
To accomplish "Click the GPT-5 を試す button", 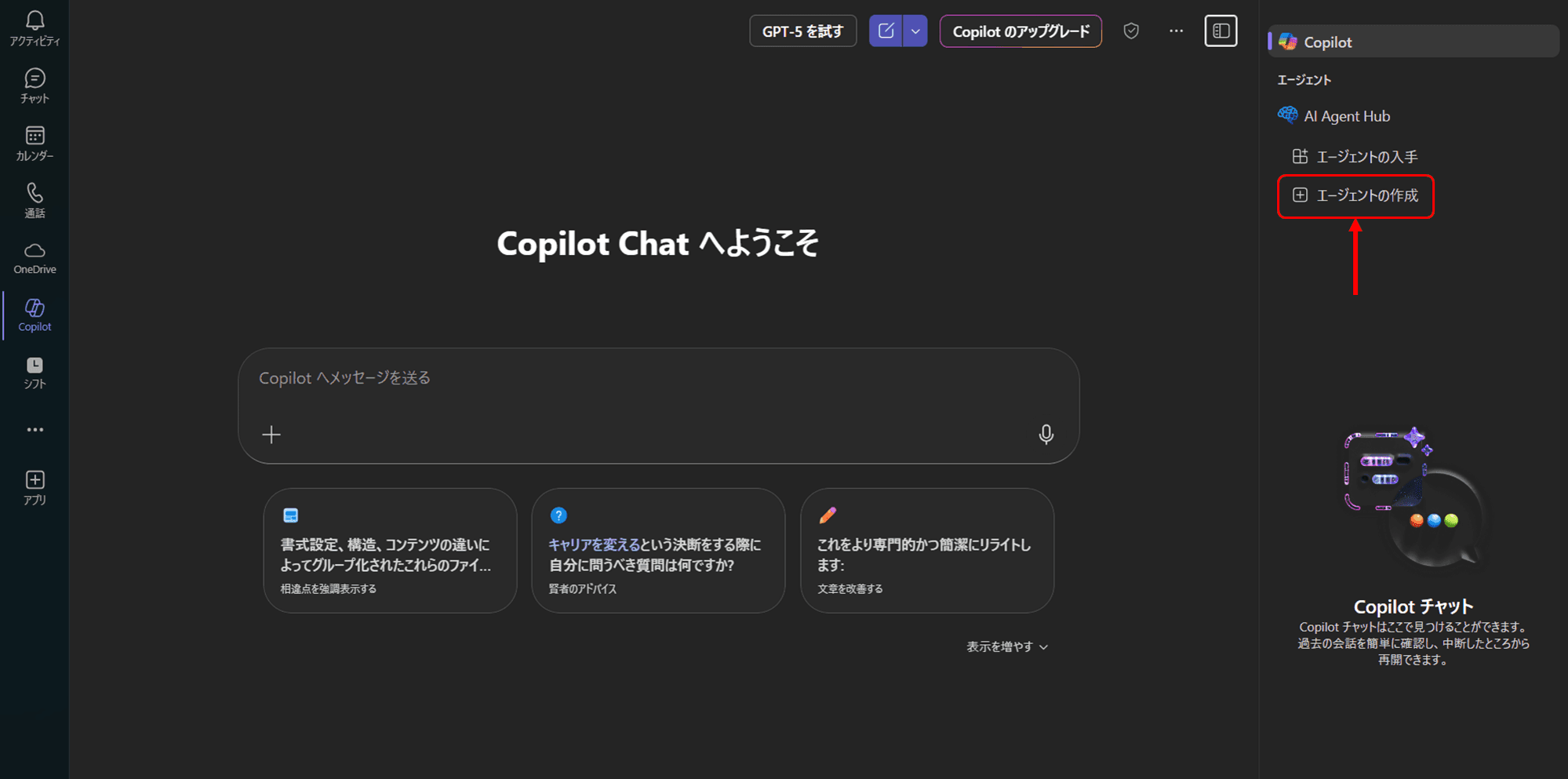I will point(802,31).
